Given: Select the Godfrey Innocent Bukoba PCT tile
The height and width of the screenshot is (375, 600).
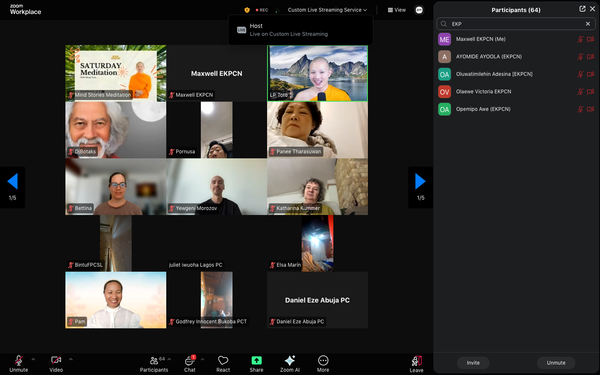Looking at the screenshot, I should (x=217, y=300).
